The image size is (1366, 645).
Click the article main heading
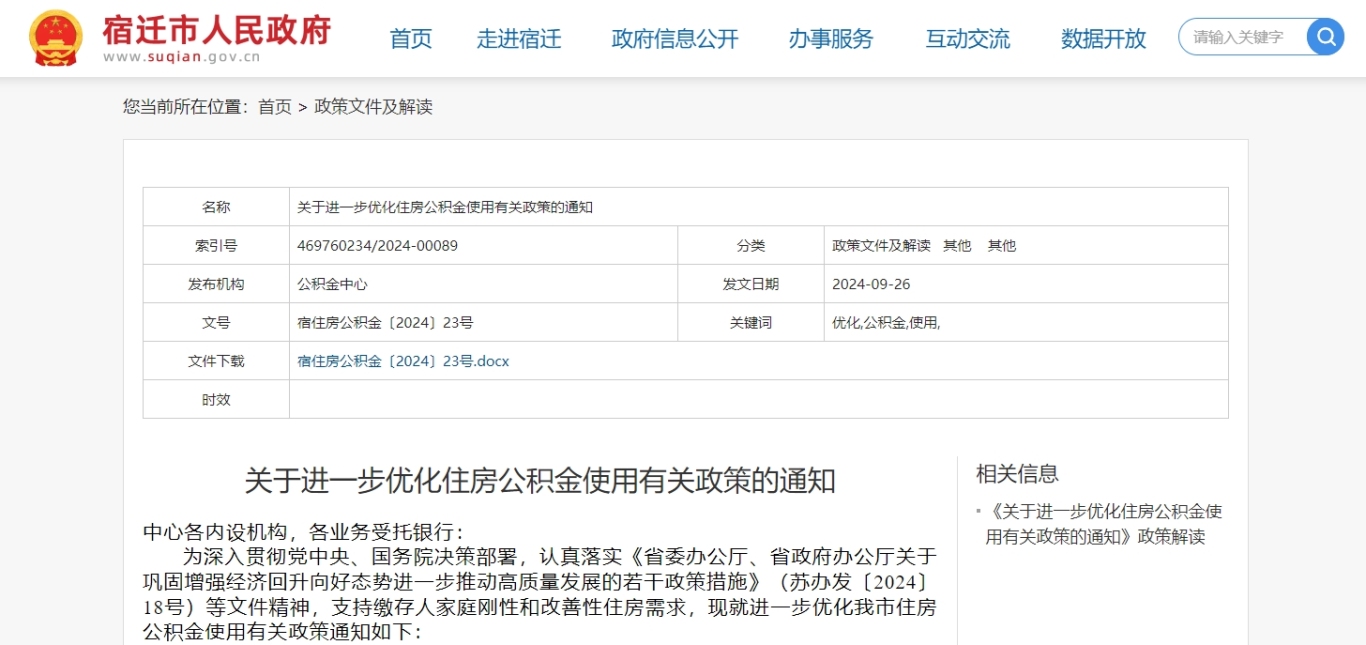[540, 481]
